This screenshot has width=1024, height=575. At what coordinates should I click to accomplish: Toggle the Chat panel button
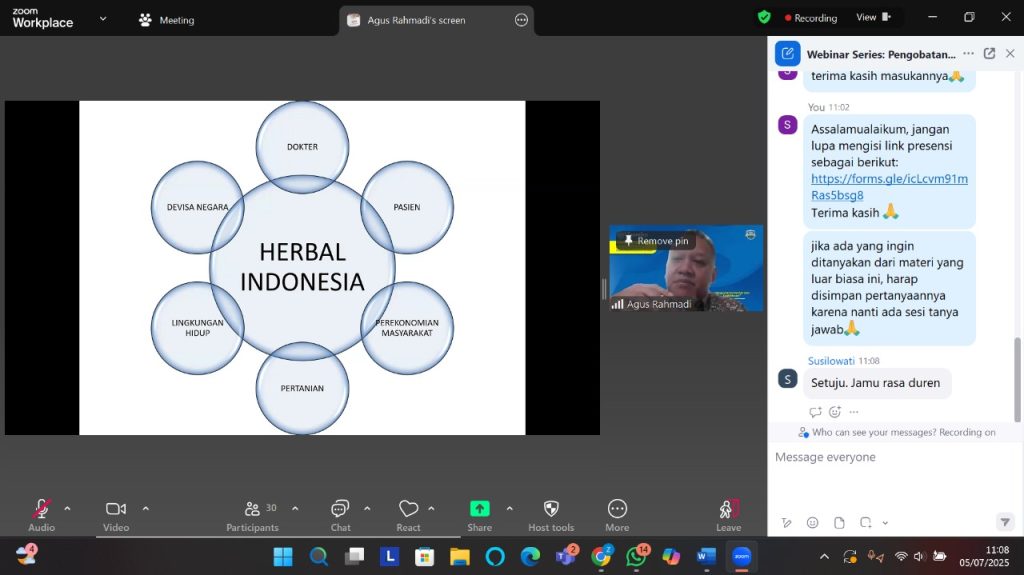coord(340,510)
